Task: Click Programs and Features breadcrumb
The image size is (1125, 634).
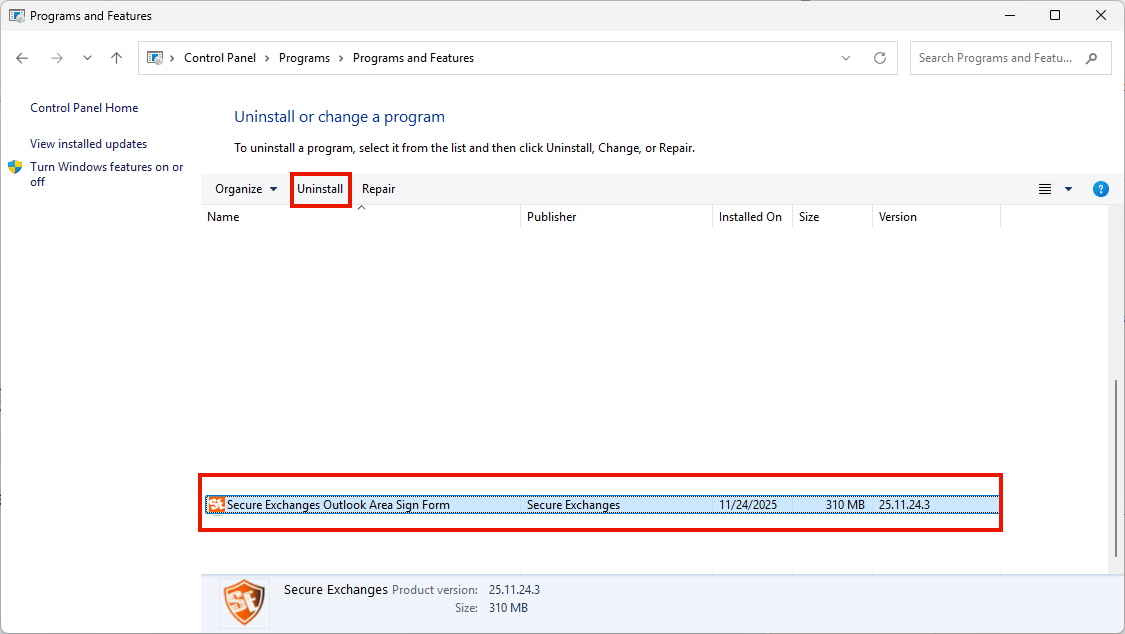Action: tap(413, 58)
